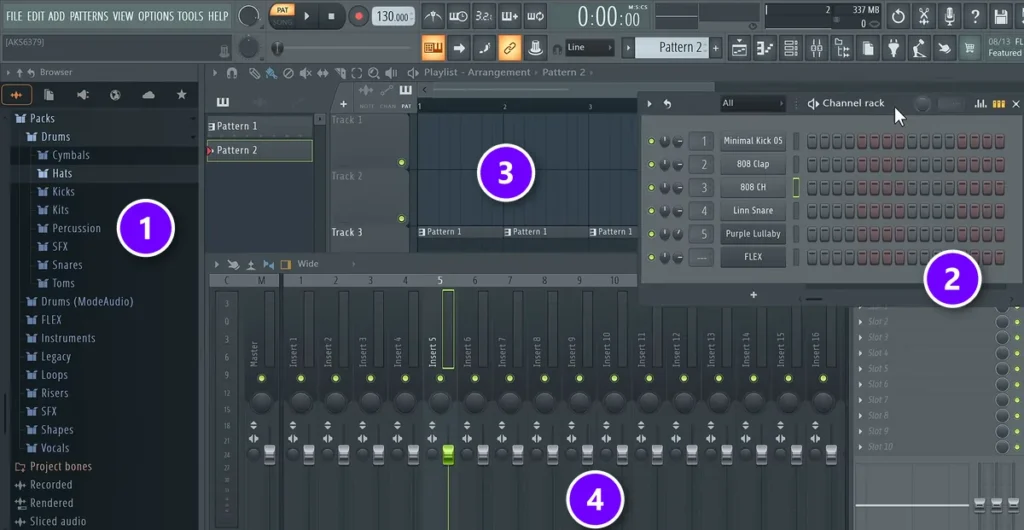Mute the 808 CH channel green light
Screen dimensions: 1024x530
(651, 188)
